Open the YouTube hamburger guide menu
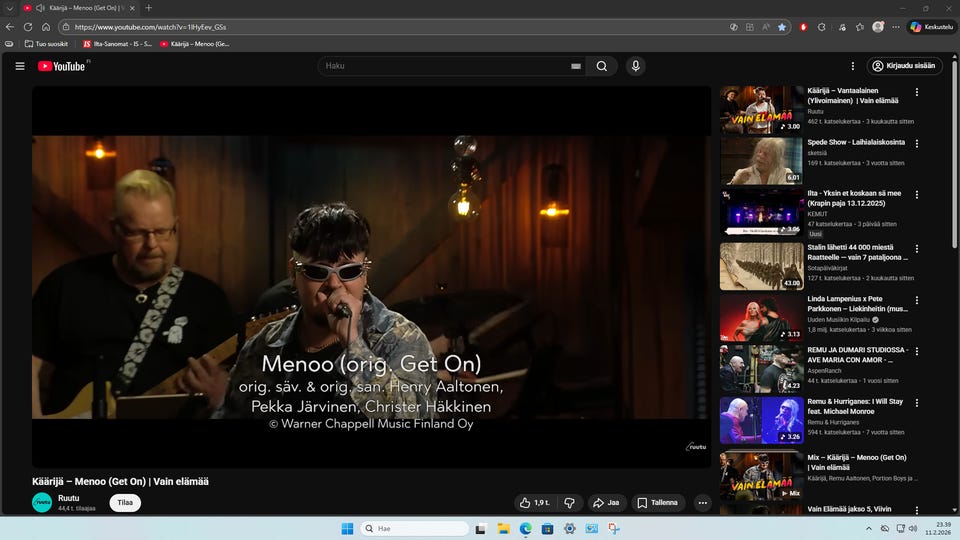 click(20, 66)
